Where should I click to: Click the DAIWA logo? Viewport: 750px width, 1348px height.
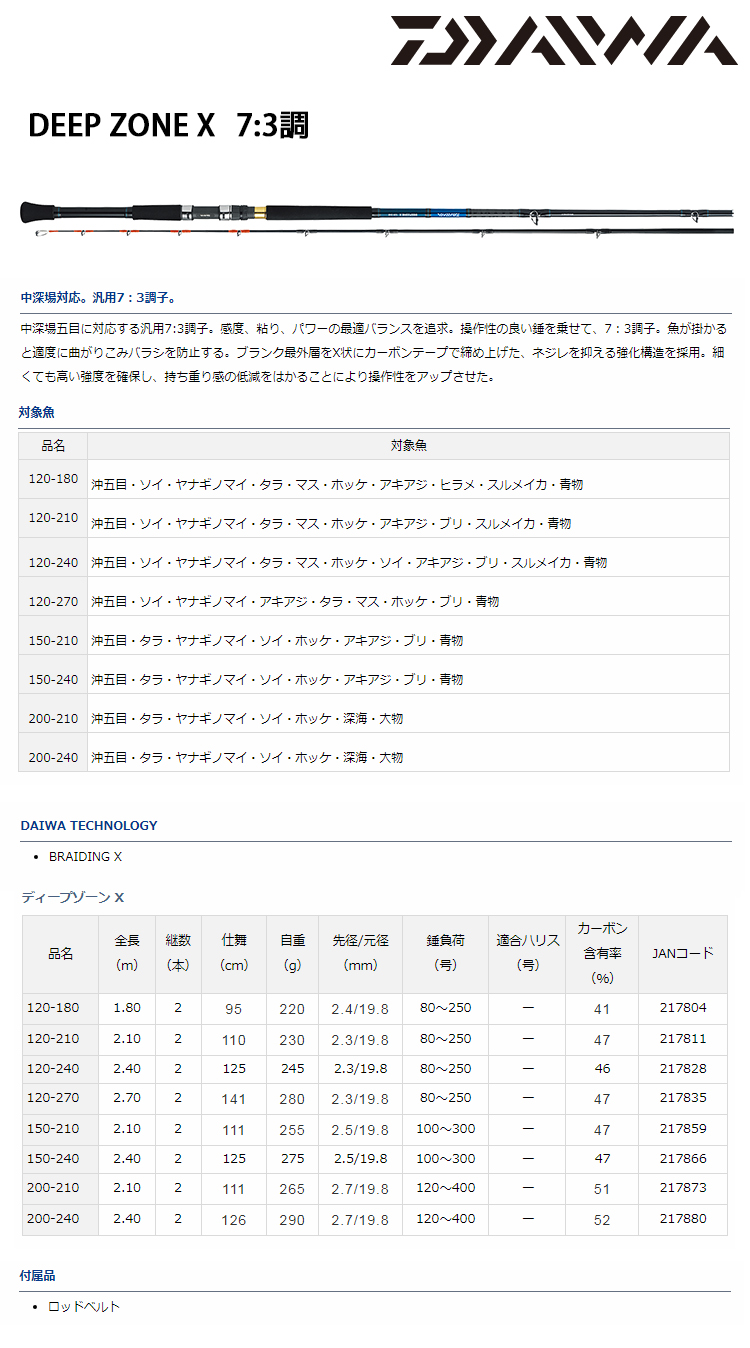coord(562,41)
